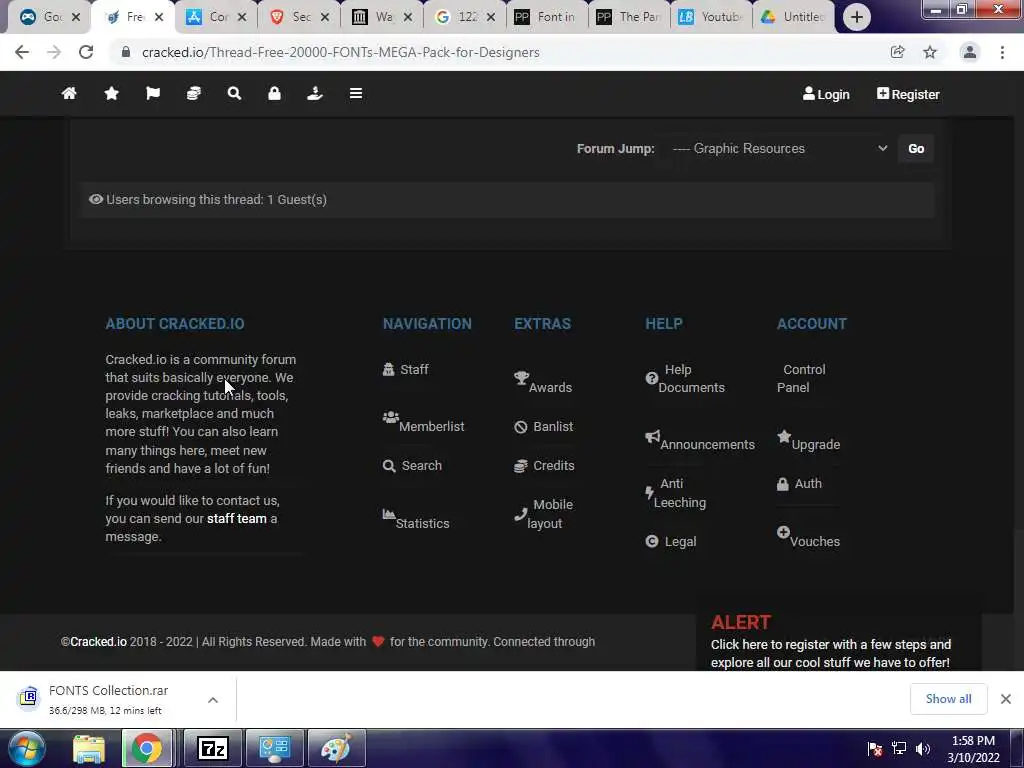Open forum search magnifier icon
Viewport: 1024px width, 768px height.
click(234, 93)
